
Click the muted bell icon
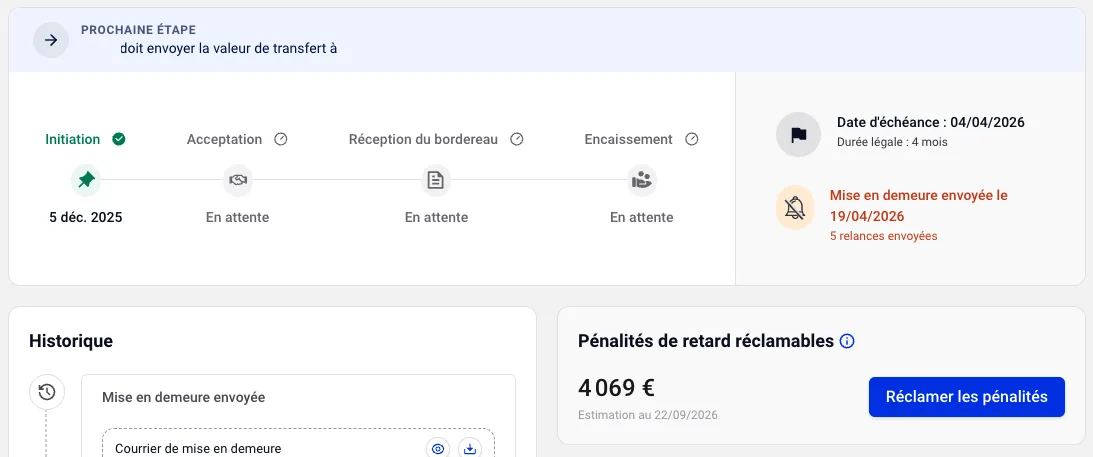(x=795, y=208)
